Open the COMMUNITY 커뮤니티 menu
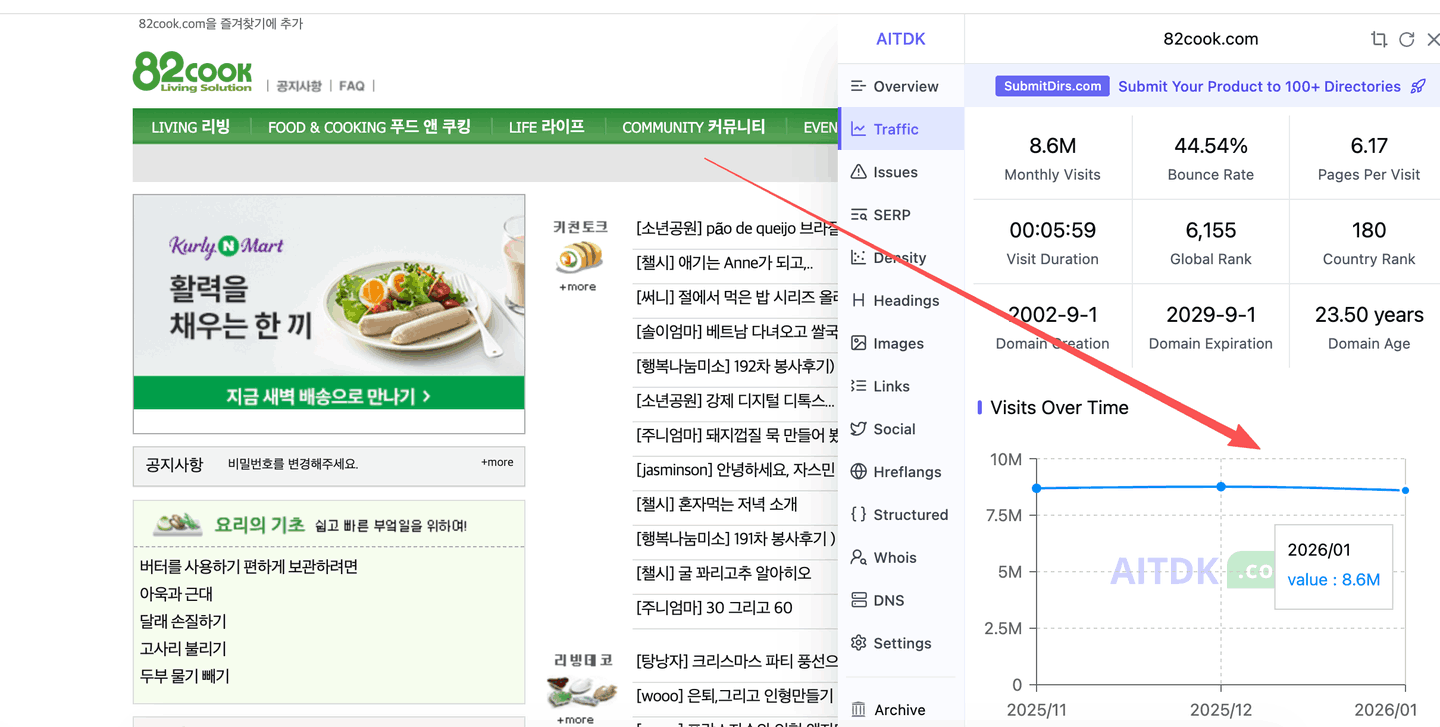 click(x=693, y=127)
